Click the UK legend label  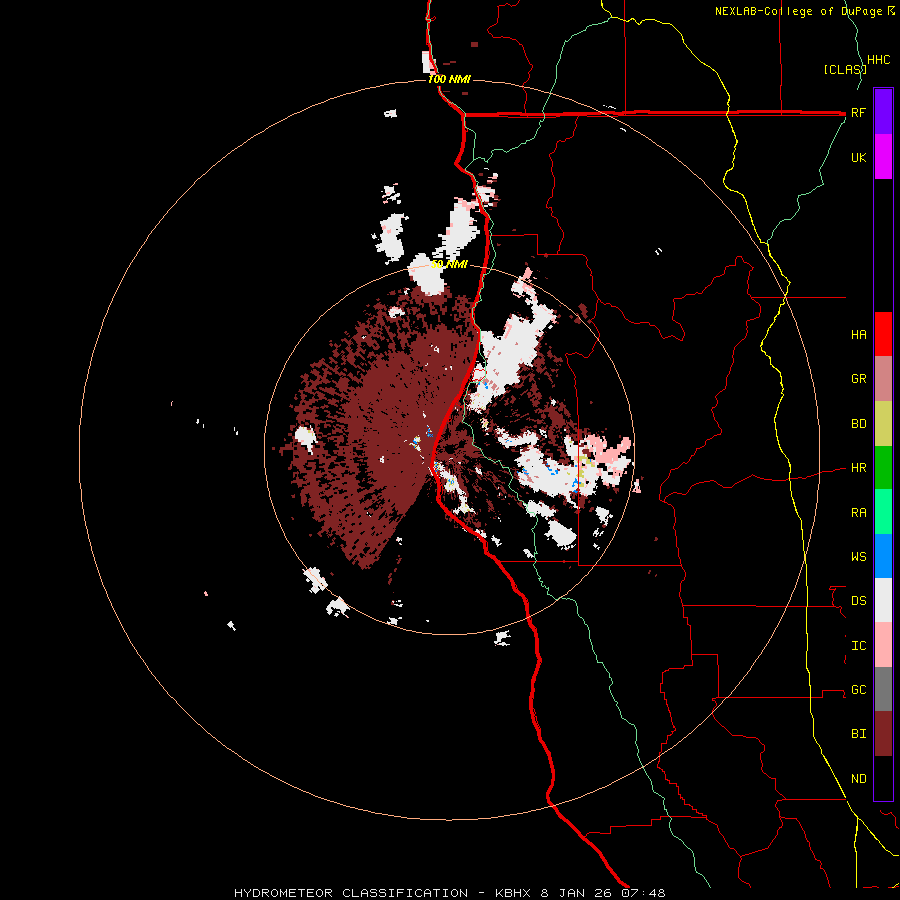click(858, 157)
